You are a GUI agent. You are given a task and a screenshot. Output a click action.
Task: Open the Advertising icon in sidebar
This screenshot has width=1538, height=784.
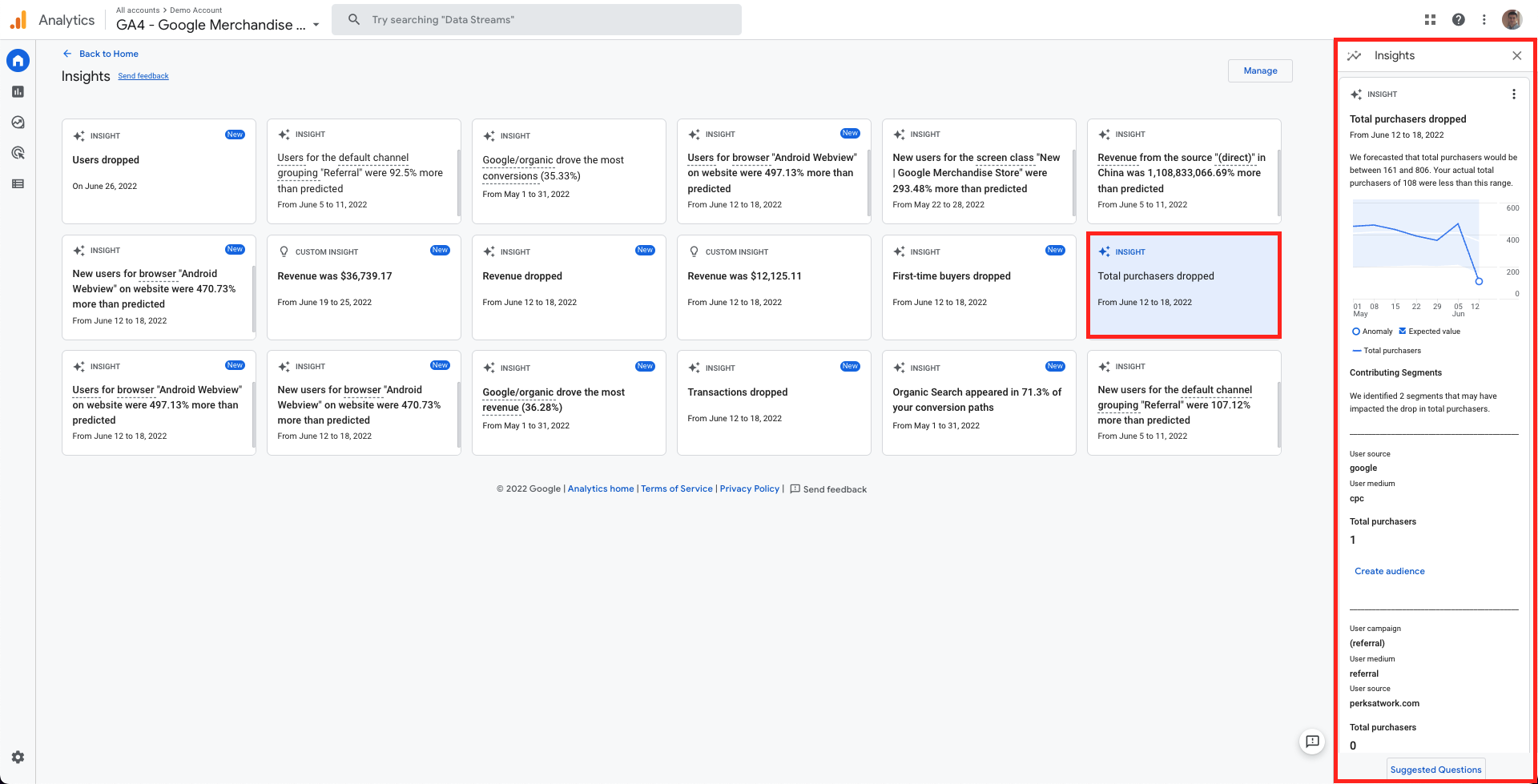coord(18,153)
